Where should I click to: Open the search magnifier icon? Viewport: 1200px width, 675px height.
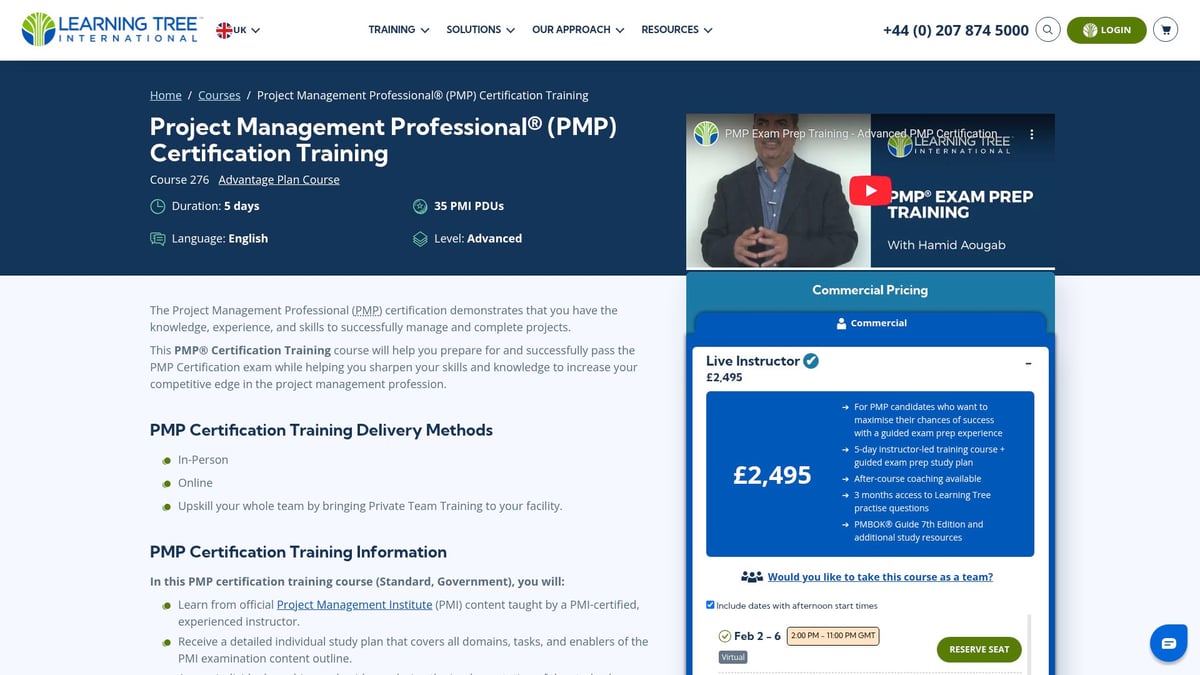point(1047,30)
